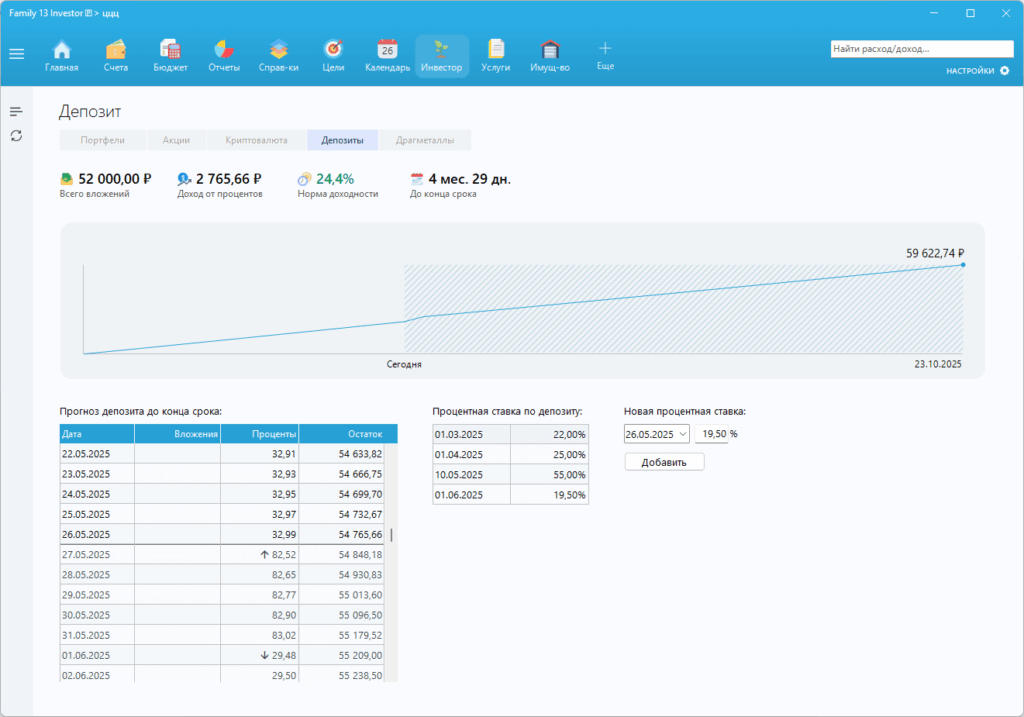The height and width of the screenshot is (717, 1024).
Task: Open НАСТРОЙКИ settings gear
Action: [x=1004, y=71]
